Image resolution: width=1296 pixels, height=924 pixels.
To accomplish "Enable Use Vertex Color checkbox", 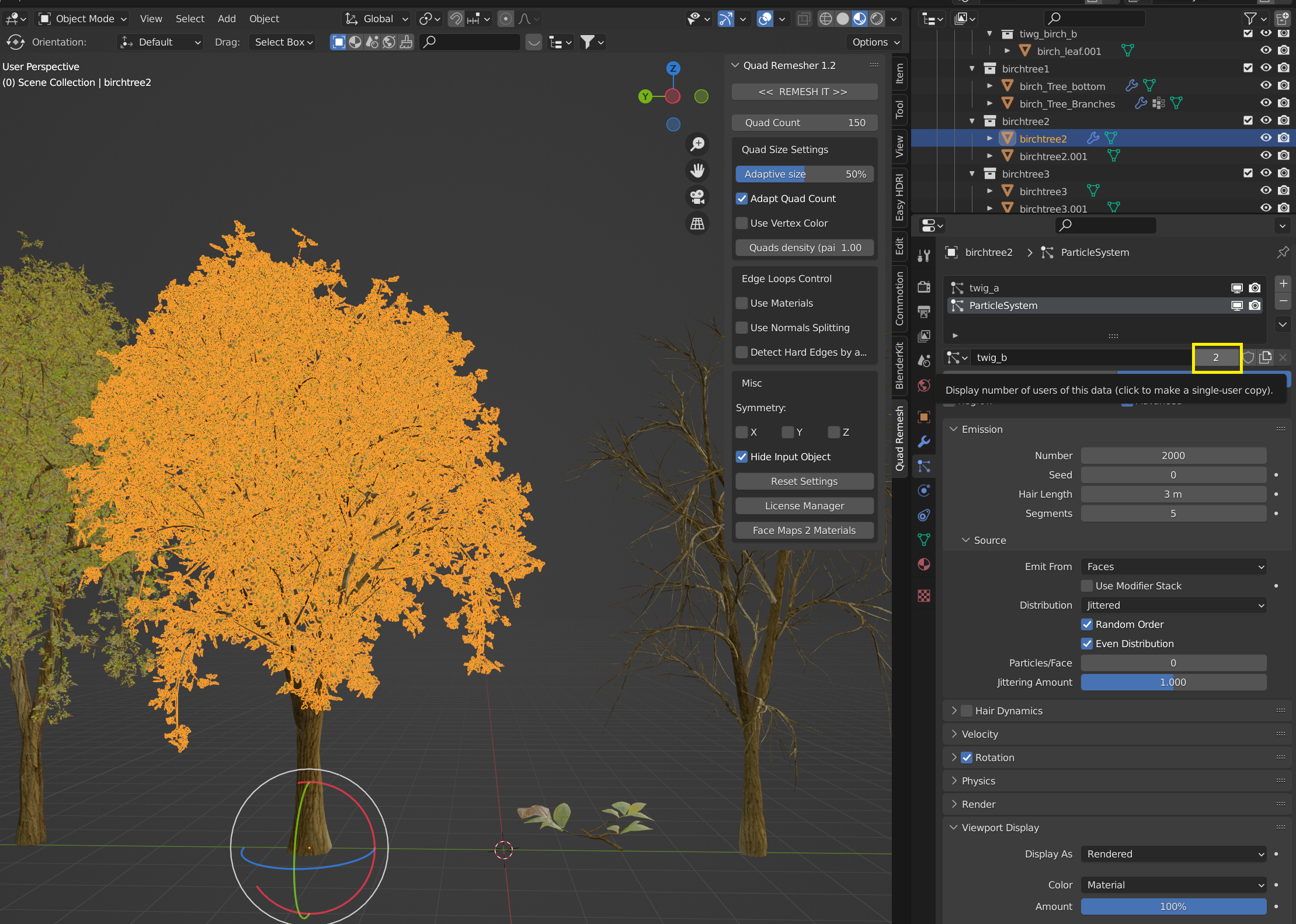I will click(x=742, y=223).
